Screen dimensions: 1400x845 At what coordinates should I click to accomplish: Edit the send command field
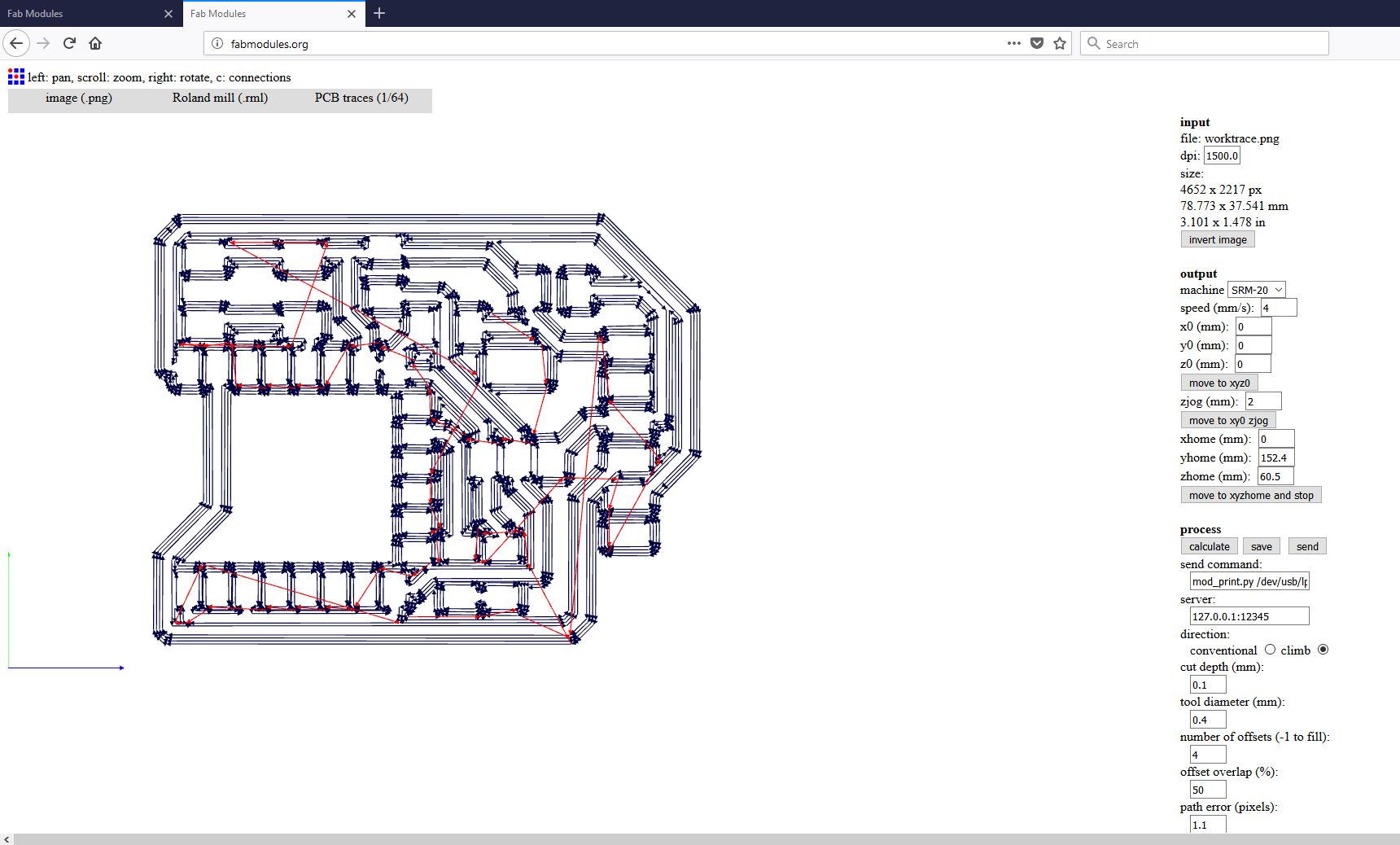[x=1249, y=581]
